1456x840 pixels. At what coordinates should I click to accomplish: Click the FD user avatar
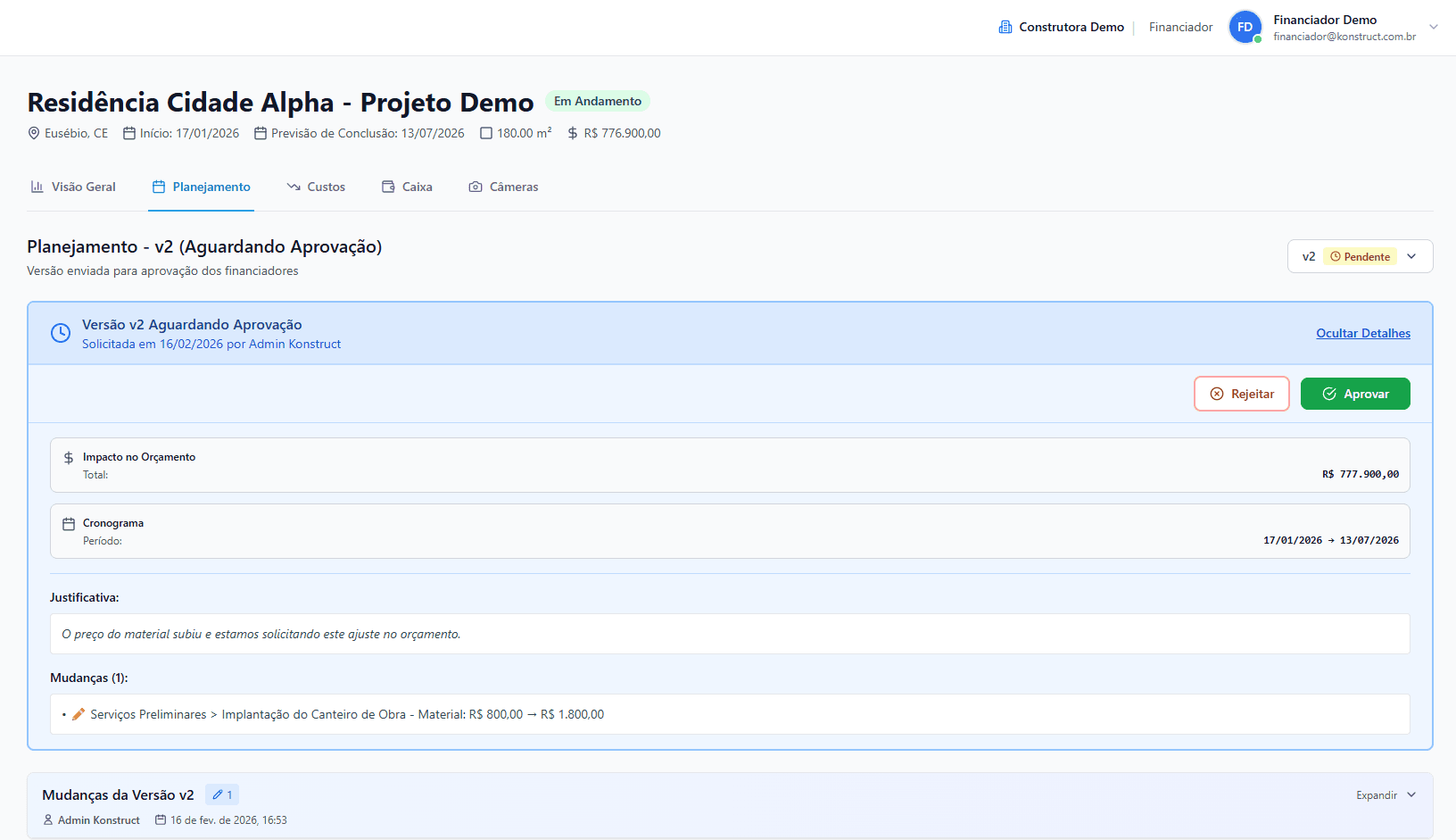[x=1245, y=28]
